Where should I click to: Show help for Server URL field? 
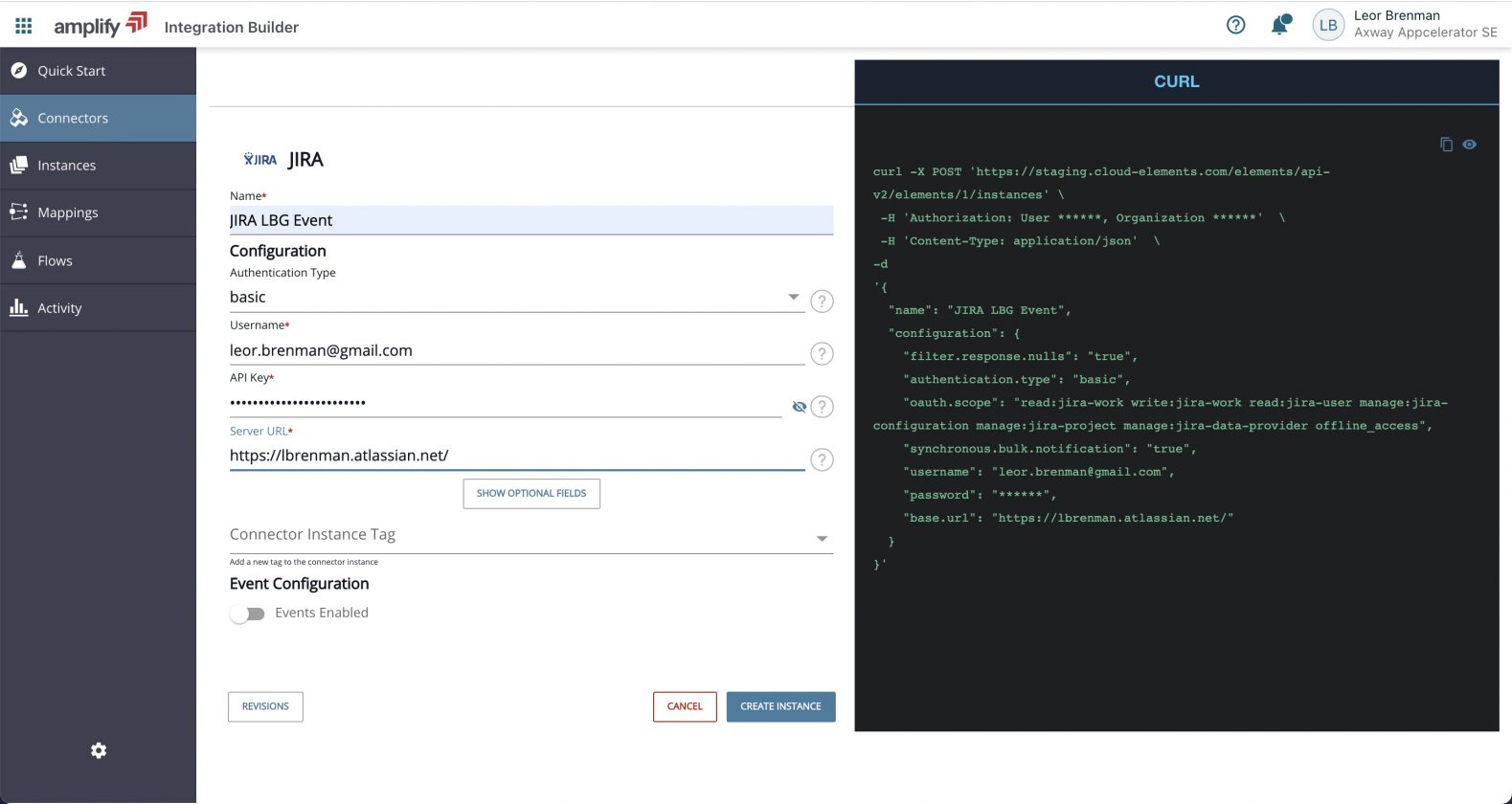coord(821,459)
